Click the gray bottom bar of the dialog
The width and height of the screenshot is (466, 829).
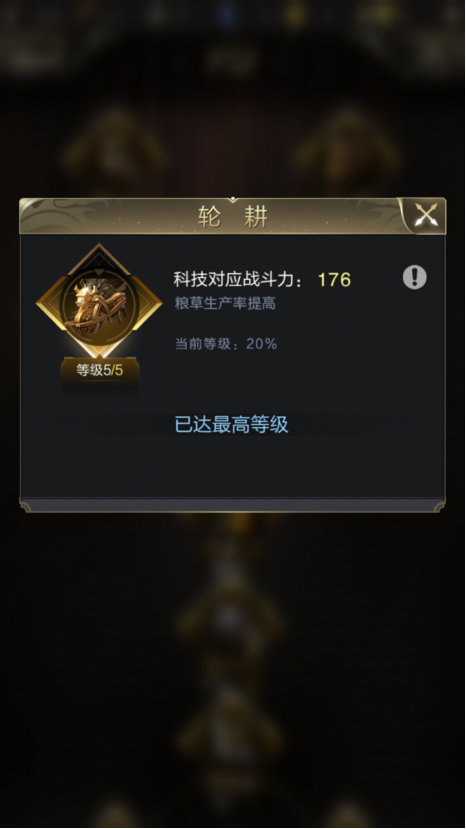tap(232, 504)
